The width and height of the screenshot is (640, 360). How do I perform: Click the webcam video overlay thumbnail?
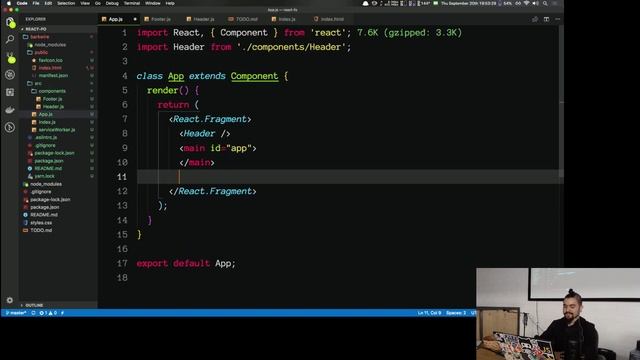point(558,314)
